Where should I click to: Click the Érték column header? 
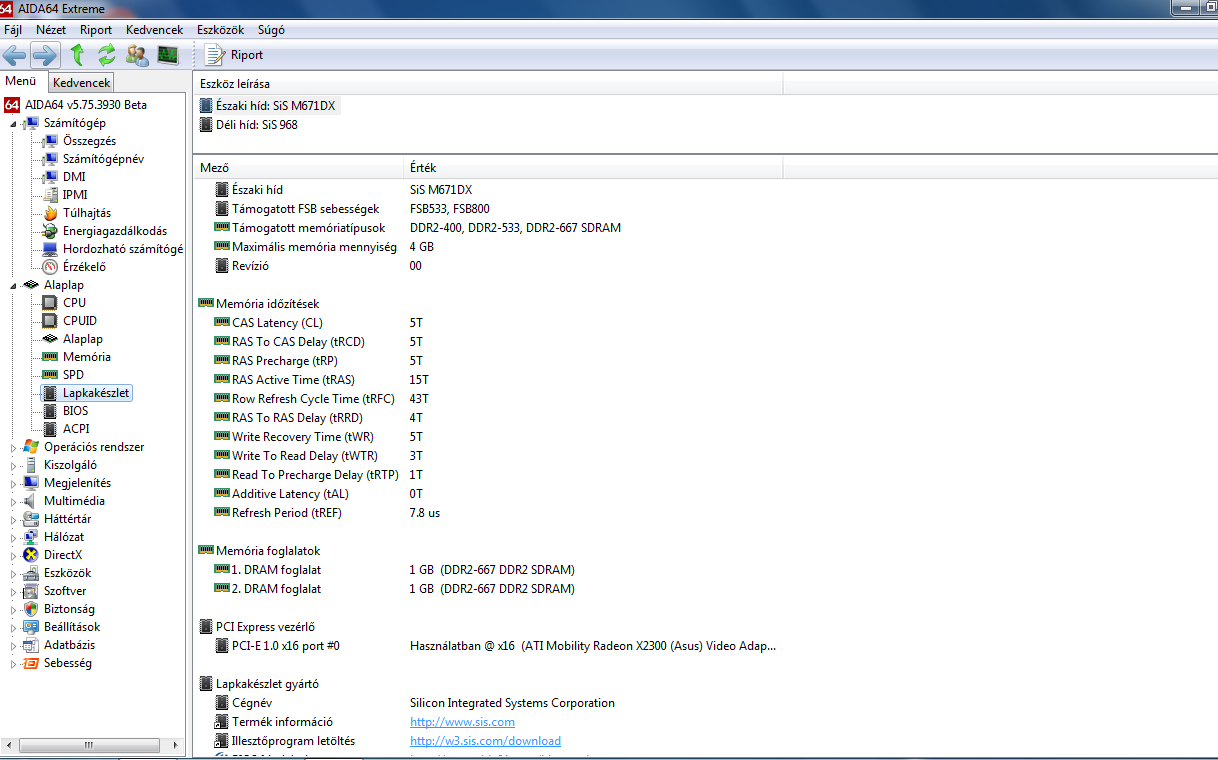tap(593, 168)
